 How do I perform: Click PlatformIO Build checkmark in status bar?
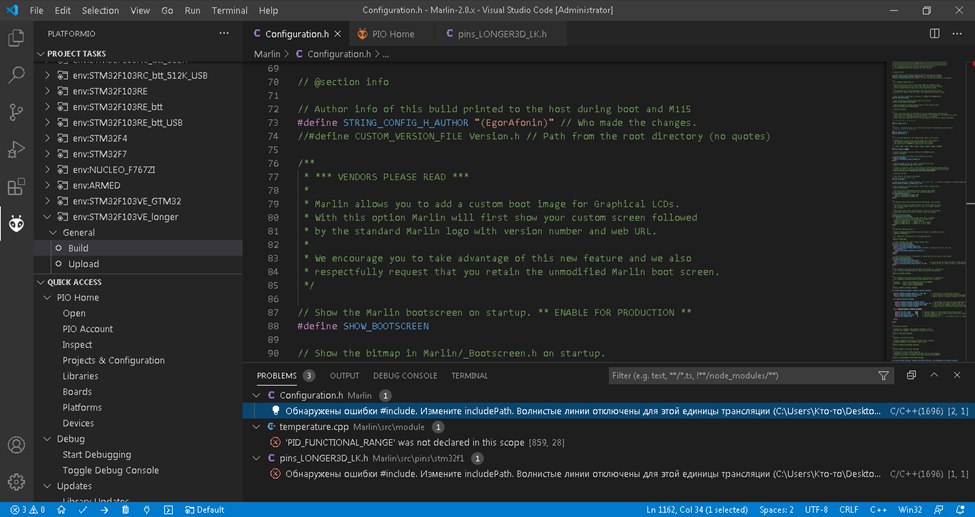pyautogui.click(x=82, y=510)
